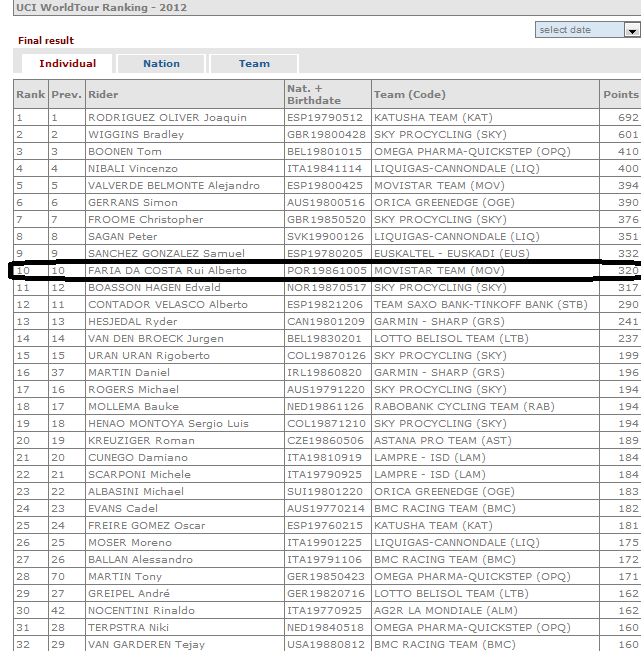The width and height of the screenshot is (641, 651).
Task: Open rider CONTADOR VELASCO Alberto
Action: pos(168,305)
